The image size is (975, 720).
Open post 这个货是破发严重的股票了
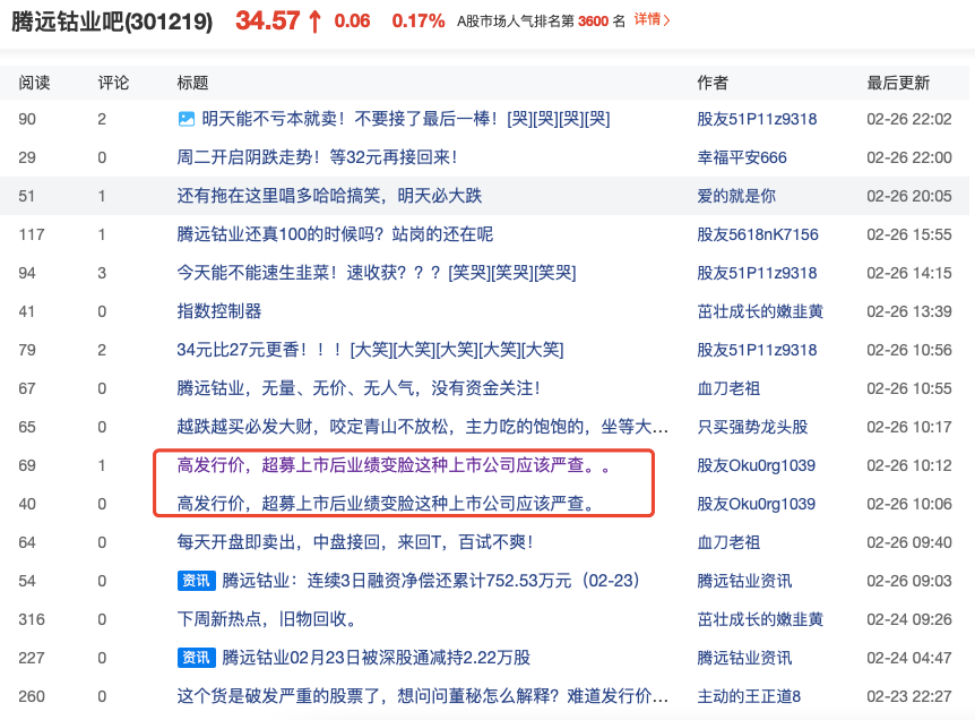click(x=423, y=696)
